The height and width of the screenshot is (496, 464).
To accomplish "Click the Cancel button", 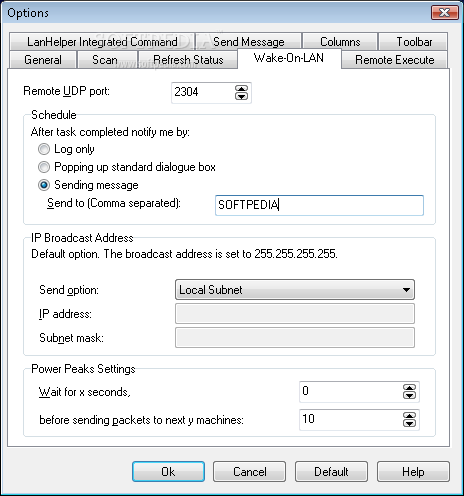I will [250, 472].
